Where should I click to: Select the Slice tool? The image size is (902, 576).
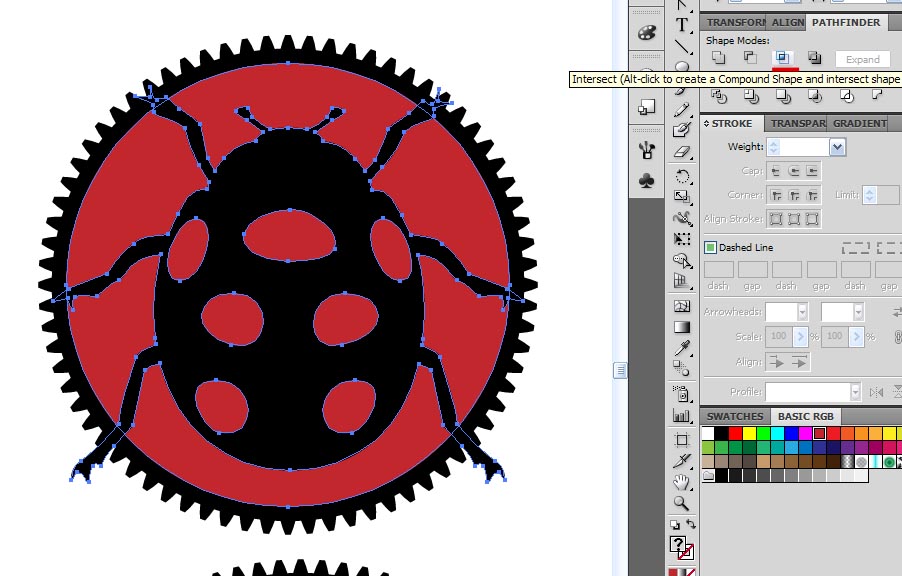pos(682,461)
